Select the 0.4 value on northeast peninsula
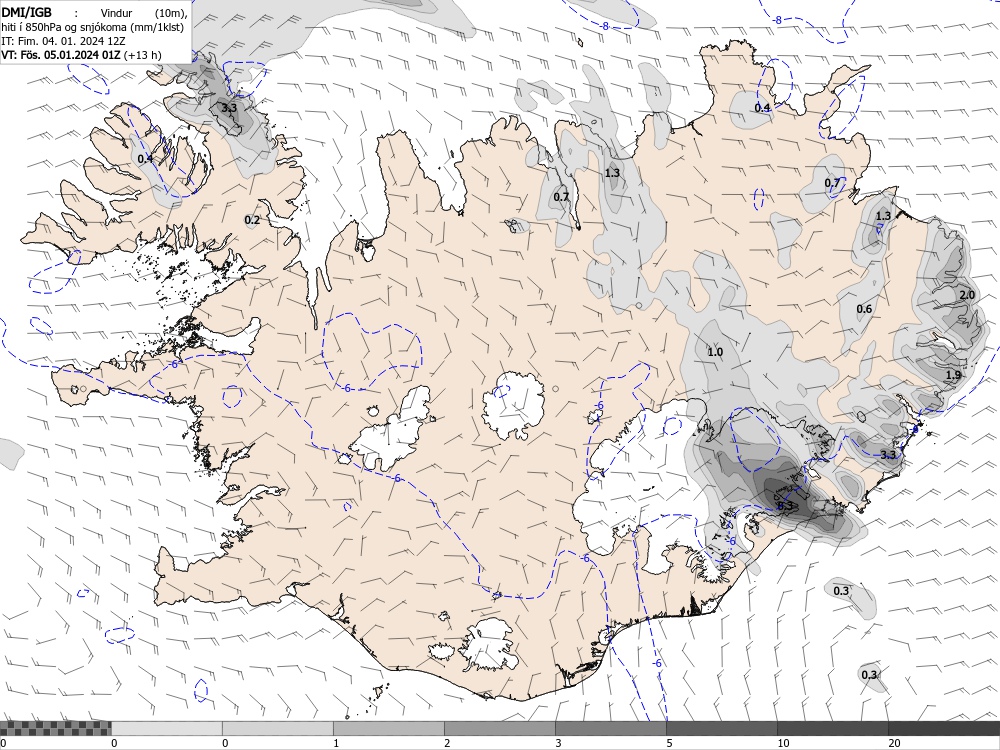The width and height of the screenshot is (1000, 750). 762,108
